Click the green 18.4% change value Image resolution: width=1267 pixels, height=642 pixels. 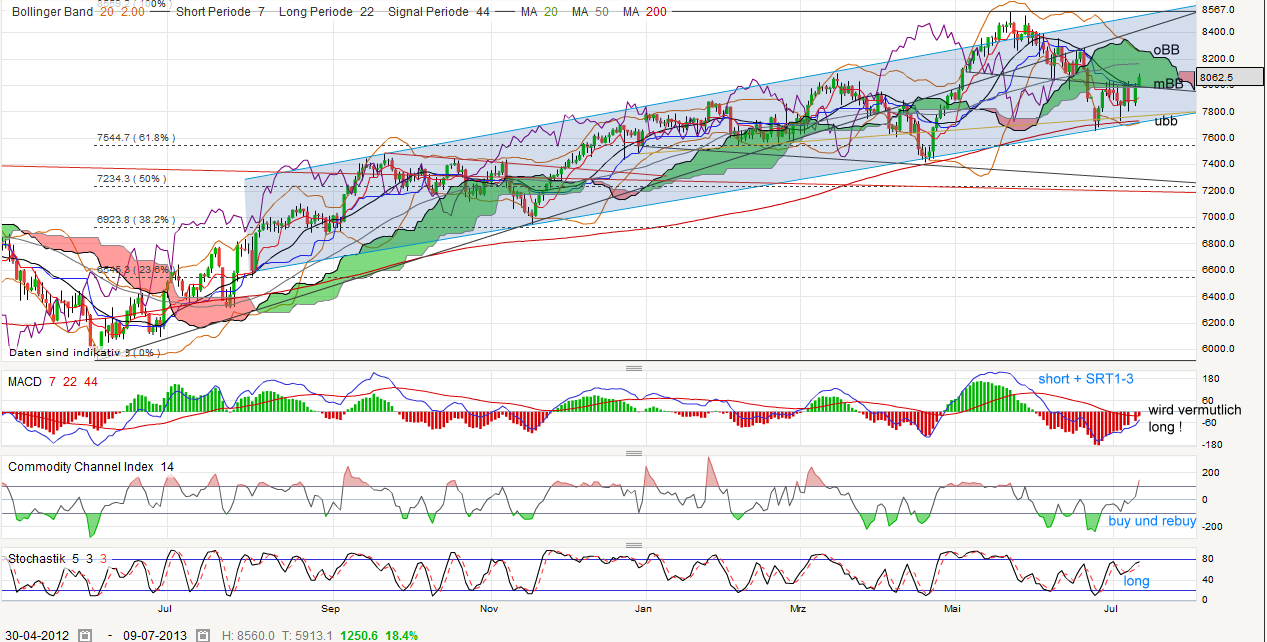[399, 635]
